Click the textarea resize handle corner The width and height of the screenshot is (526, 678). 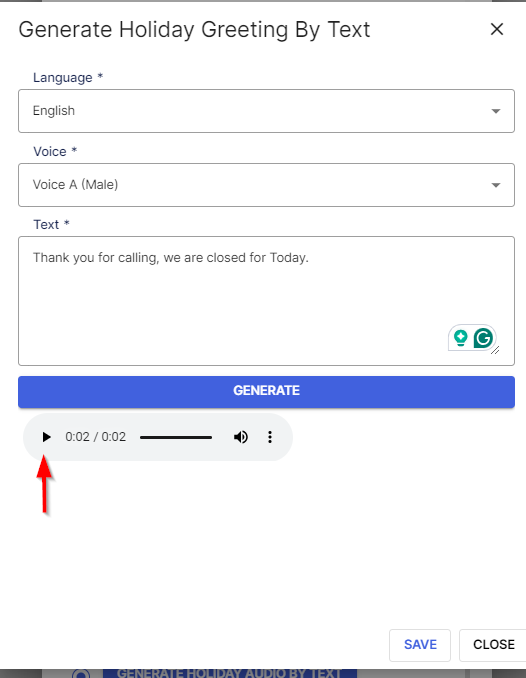coord(496,351)
